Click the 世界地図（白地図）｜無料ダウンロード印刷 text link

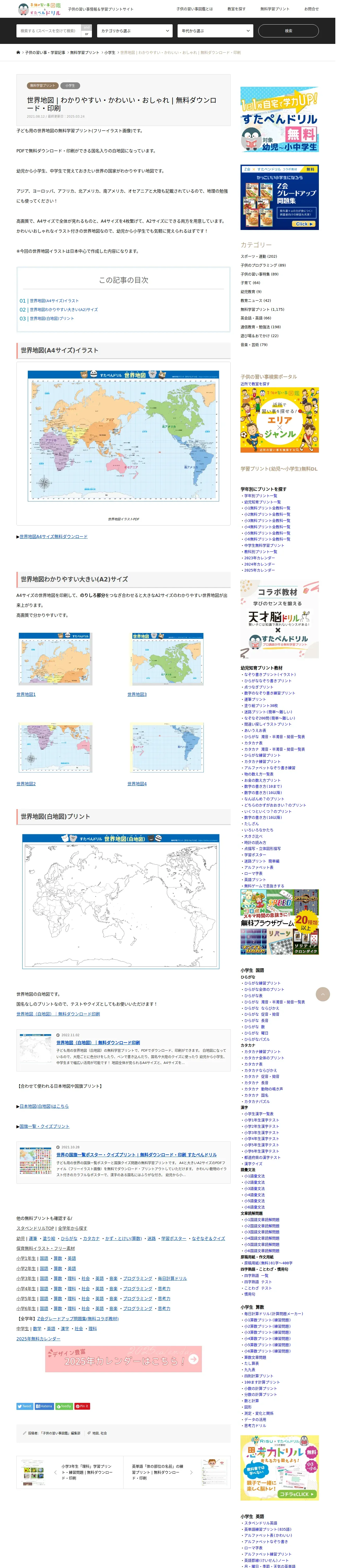58,1014
